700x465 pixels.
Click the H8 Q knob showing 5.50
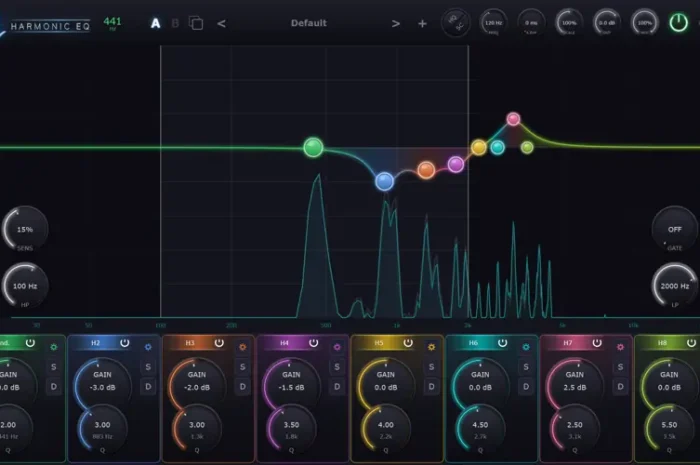(669, 428)
